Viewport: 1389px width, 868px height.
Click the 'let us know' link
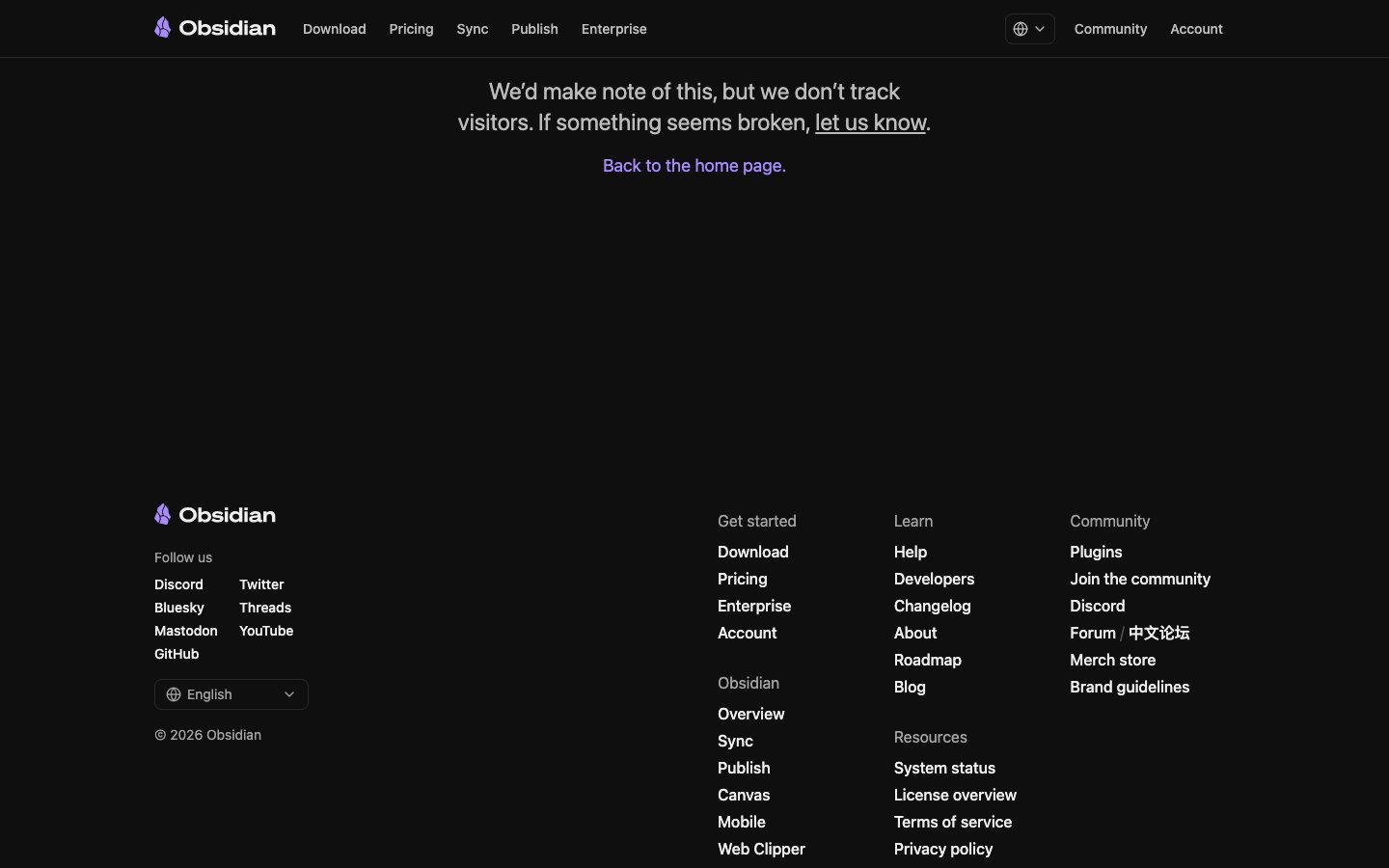click(x=870, y=122)
